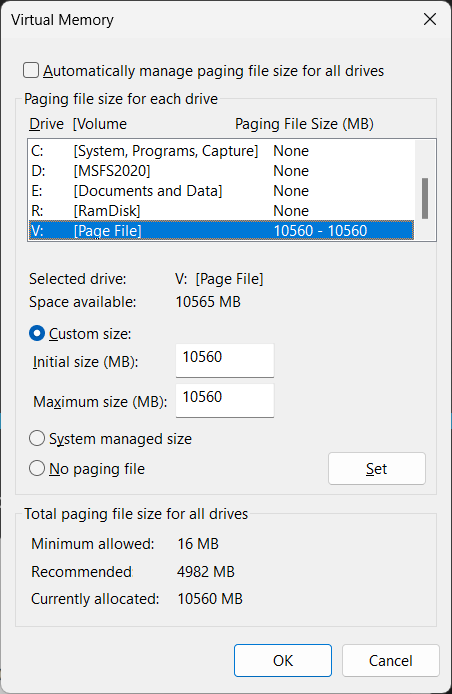Image resolution: width=452 pixels, height=694 pixels.
Task: Click the Volume column header label
Action: pos(100,124)
